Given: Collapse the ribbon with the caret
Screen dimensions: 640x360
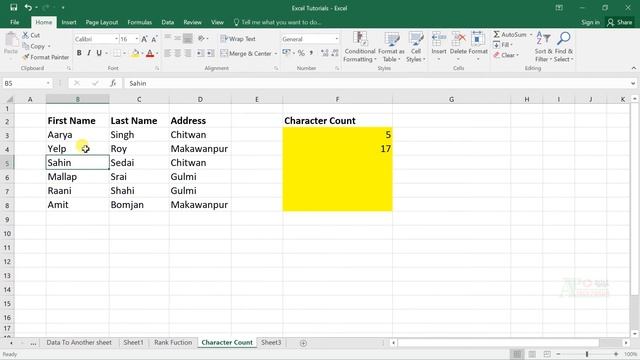Looking at the screenshot, I should [x=633, y=68].
